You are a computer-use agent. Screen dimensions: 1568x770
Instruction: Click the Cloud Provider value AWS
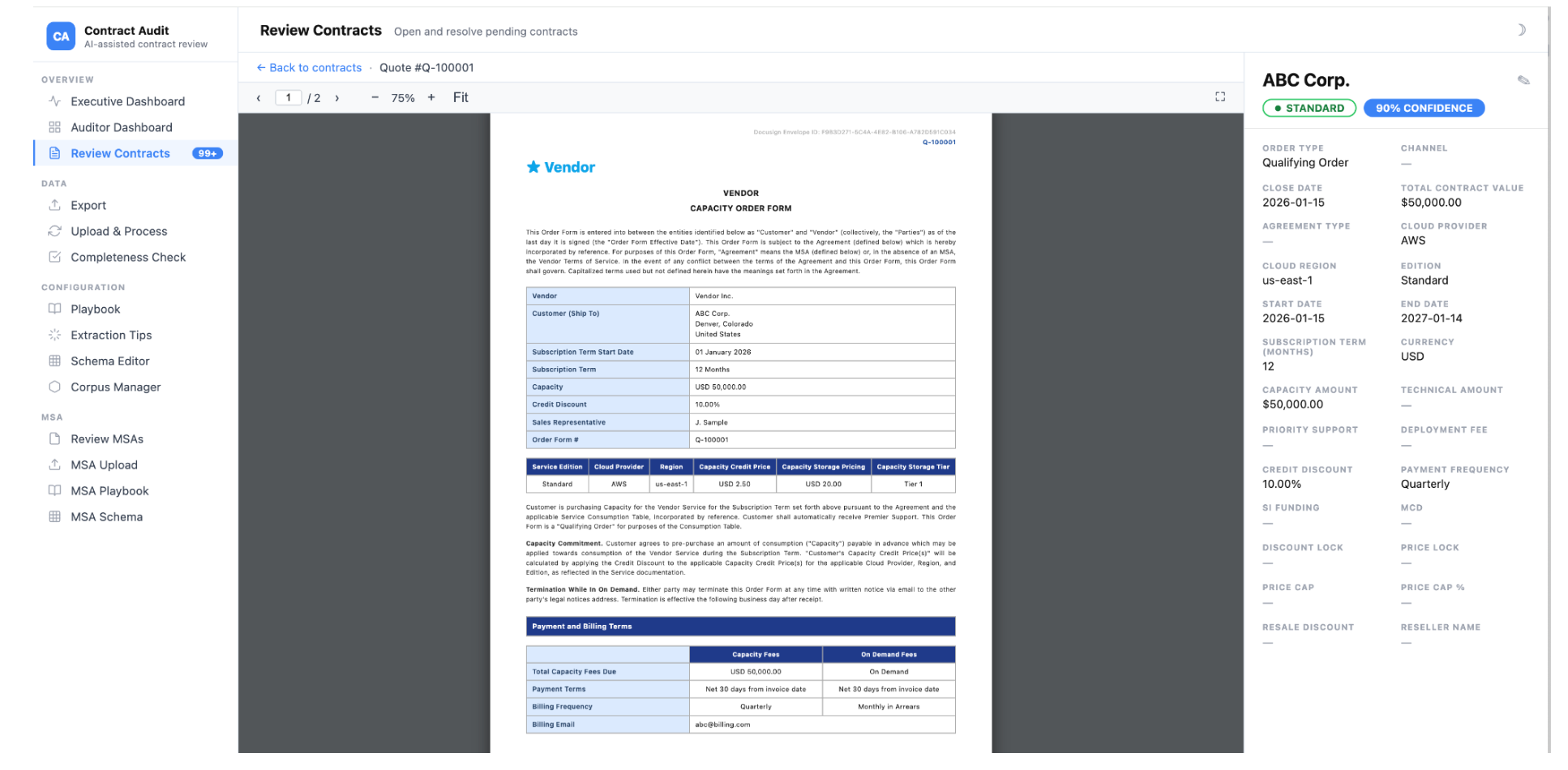click(x=1413, y=241)
